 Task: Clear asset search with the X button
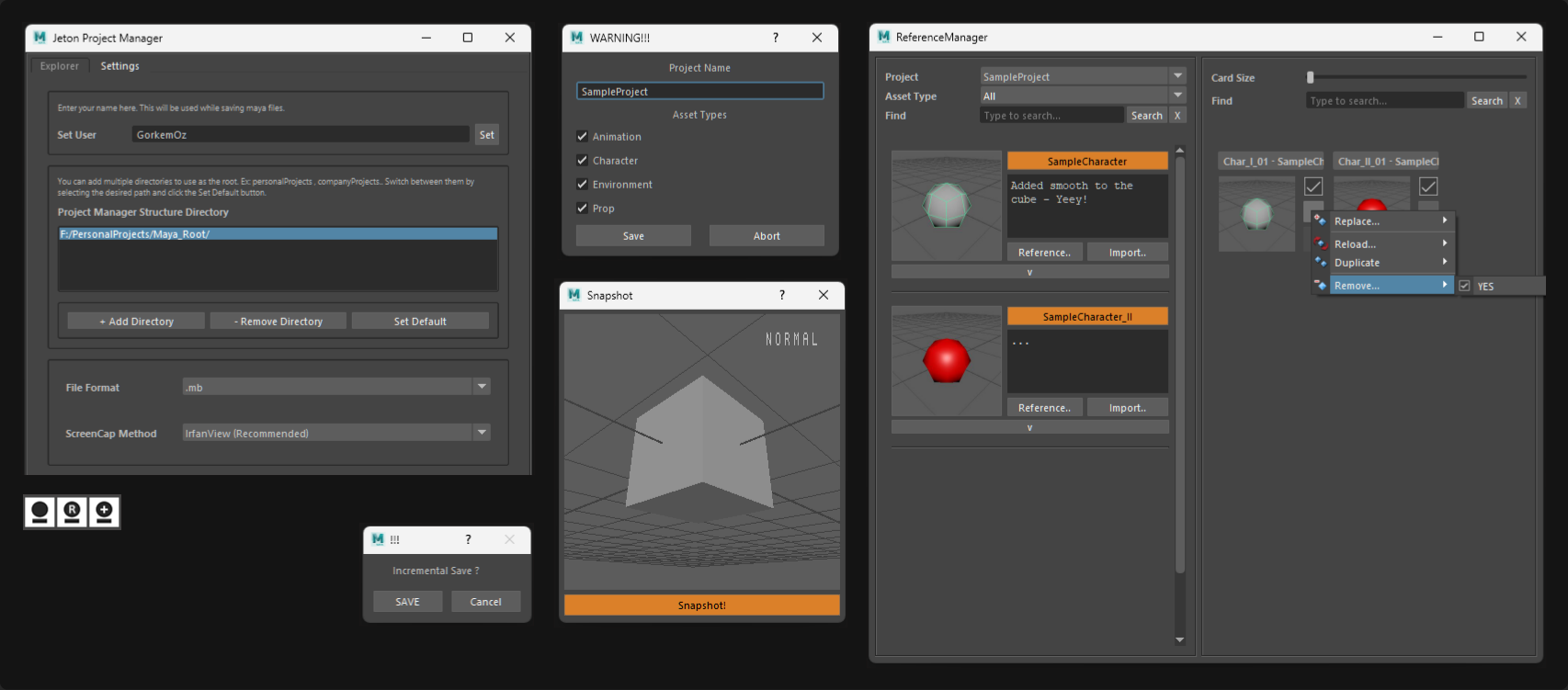[1177, 116]
